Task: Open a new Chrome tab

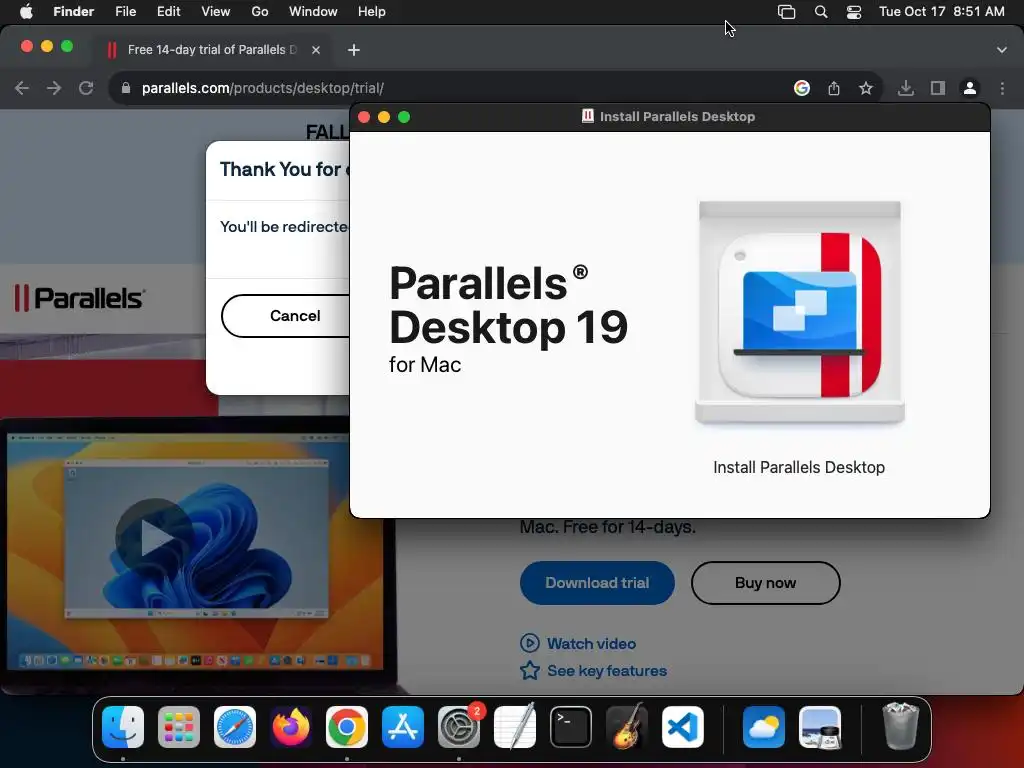Action: click(x=354, y=50)
